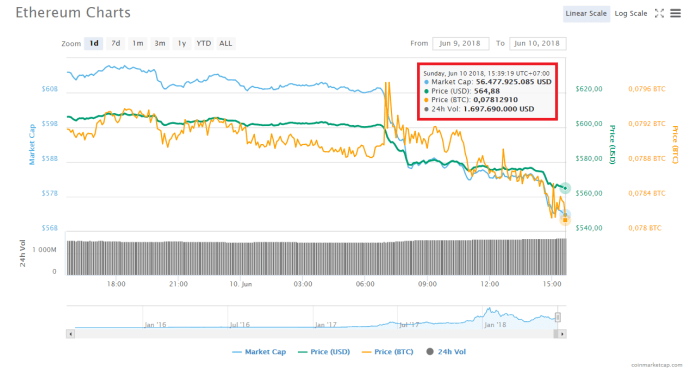Click the 21:00 time axis label
The height and width of the screenshot is (370, 696).
(x=178, y=284)
